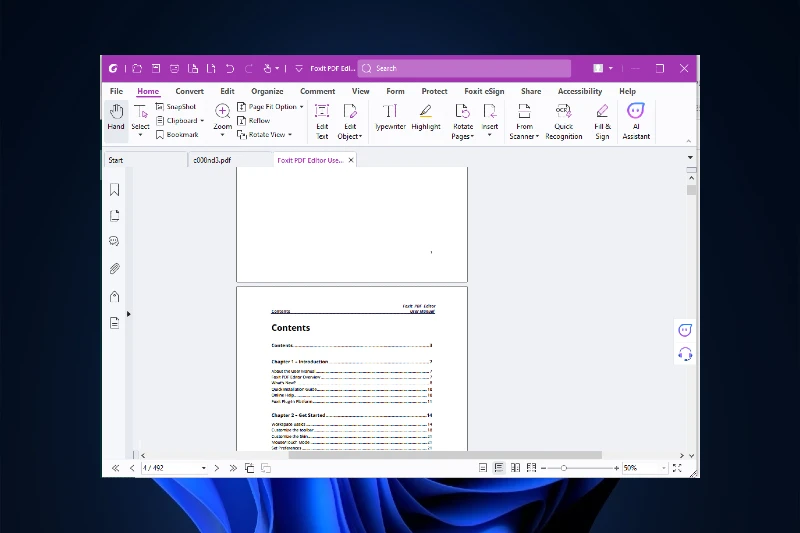Enable single page view mode
800x533 pixels.
tap(483, 468)
